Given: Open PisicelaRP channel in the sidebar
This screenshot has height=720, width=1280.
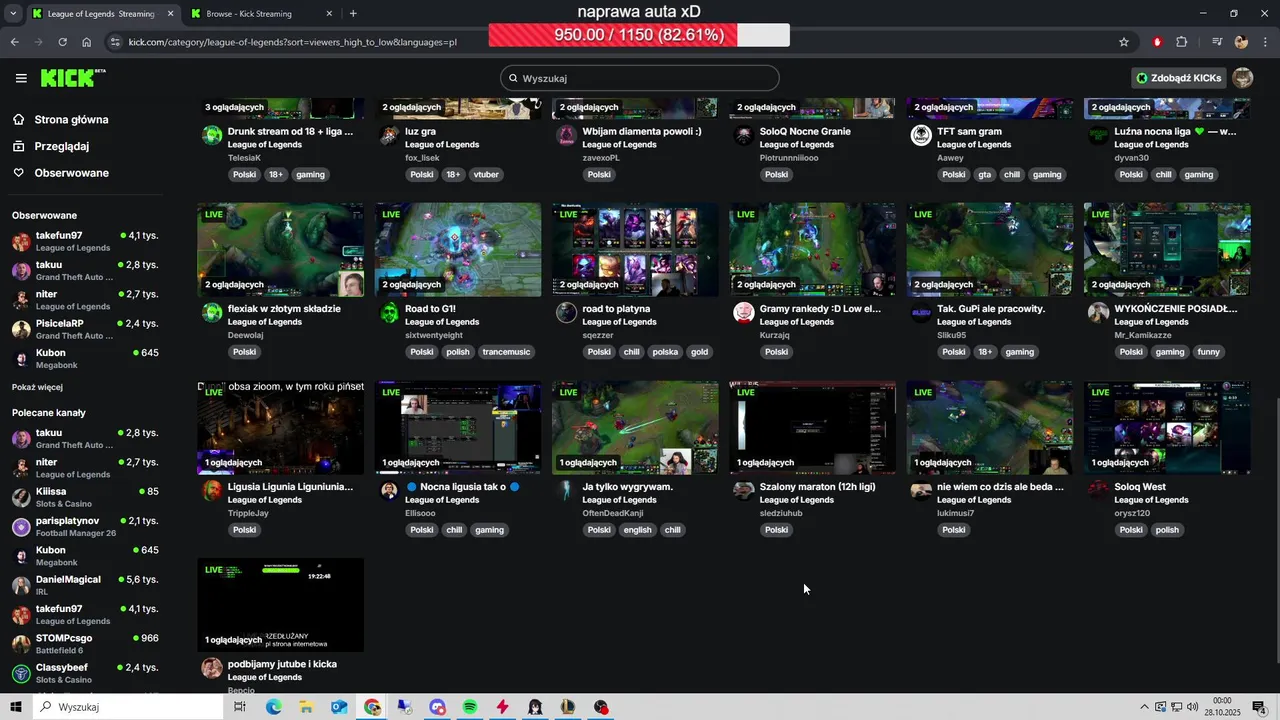Looking at the screenshot, I should 85,329.
